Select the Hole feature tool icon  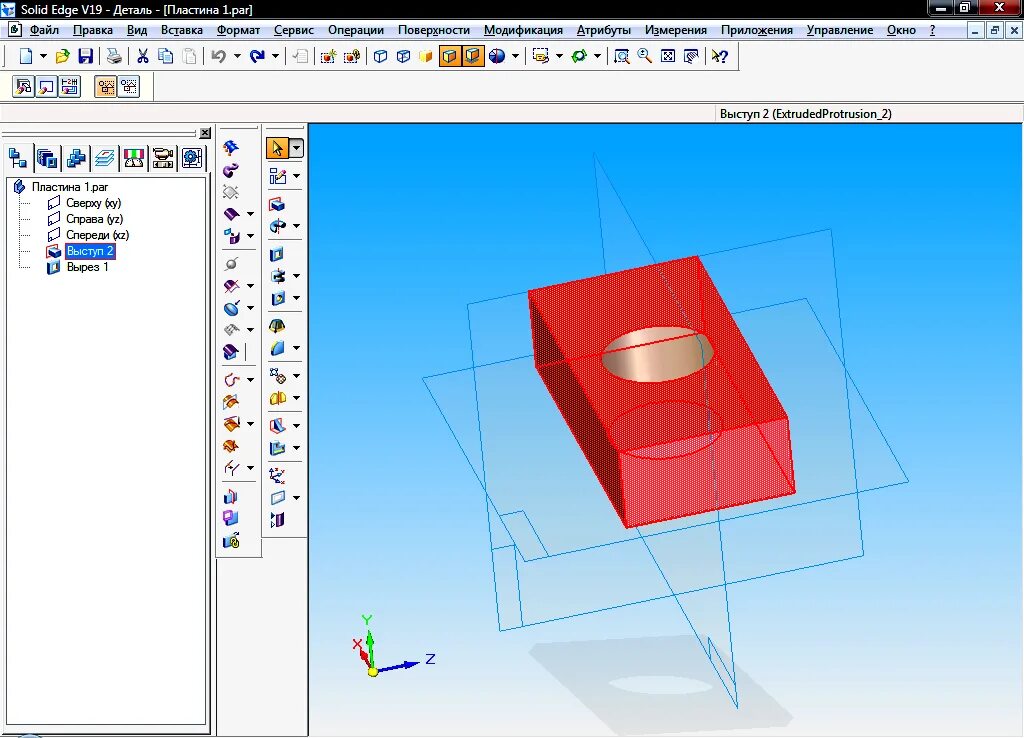pyautogui.click(x=278, y=298)
